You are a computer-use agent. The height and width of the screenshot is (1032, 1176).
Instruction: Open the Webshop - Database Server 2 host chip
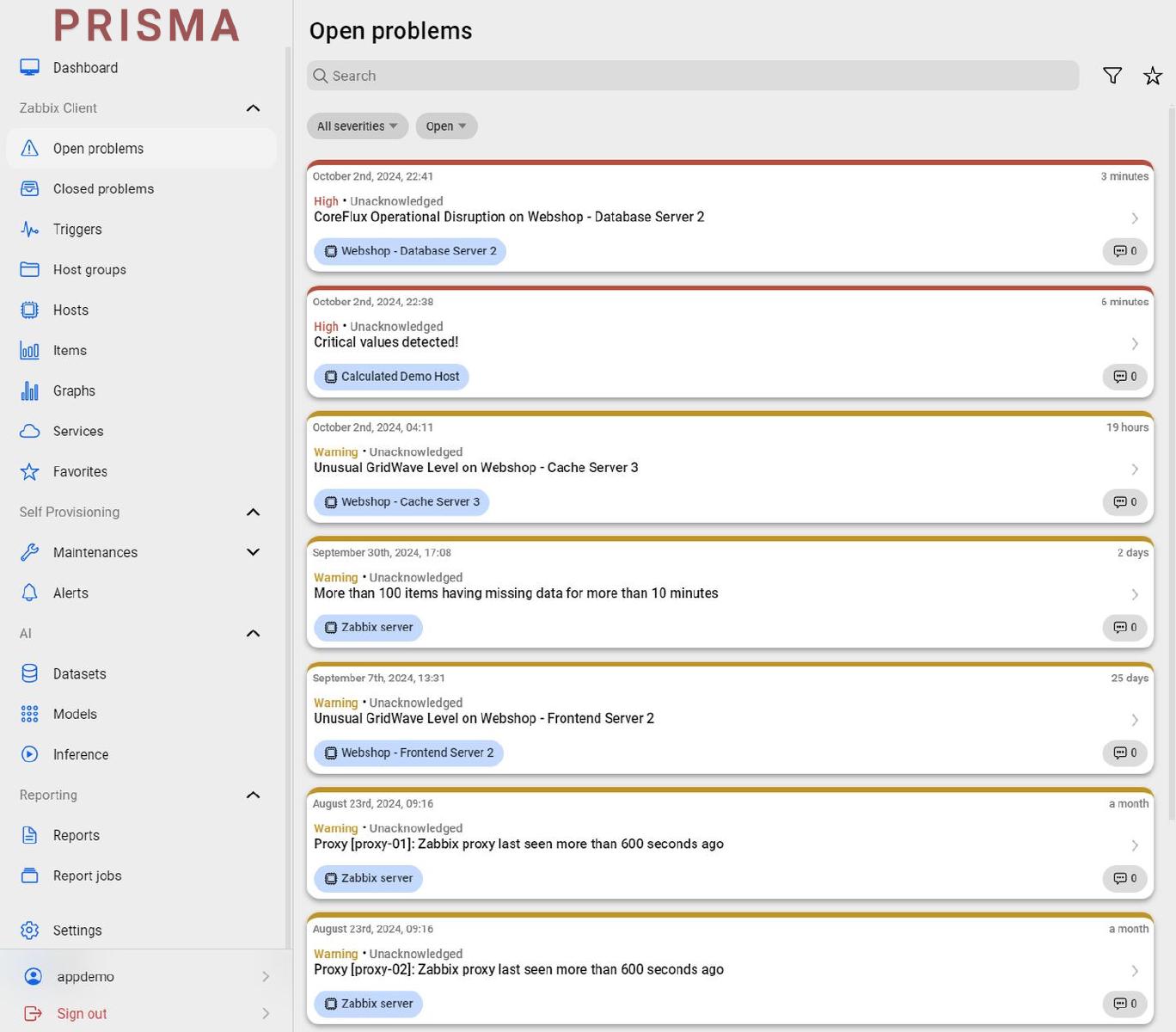tap(410, 251)
